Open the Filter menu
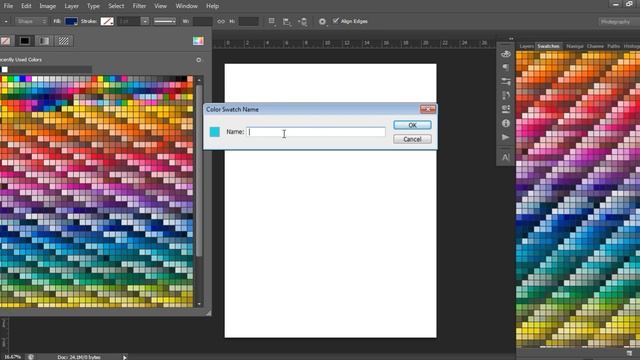The width and height of the screenshot is (640, 360). pyautogui.click(x=139, y=6)
